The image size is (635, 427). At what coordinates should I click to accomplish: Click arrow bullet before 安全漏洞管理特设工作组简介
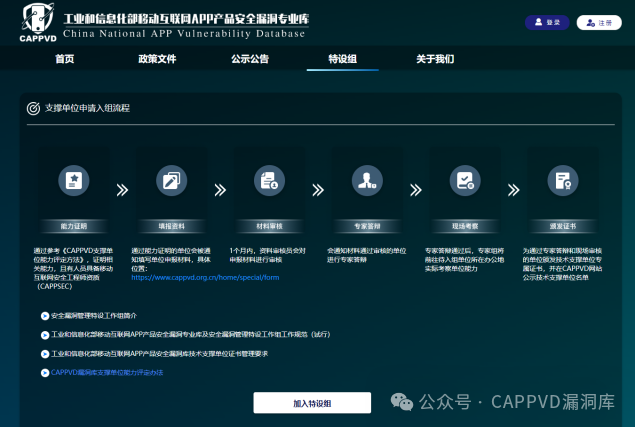(x=45, y=316)
